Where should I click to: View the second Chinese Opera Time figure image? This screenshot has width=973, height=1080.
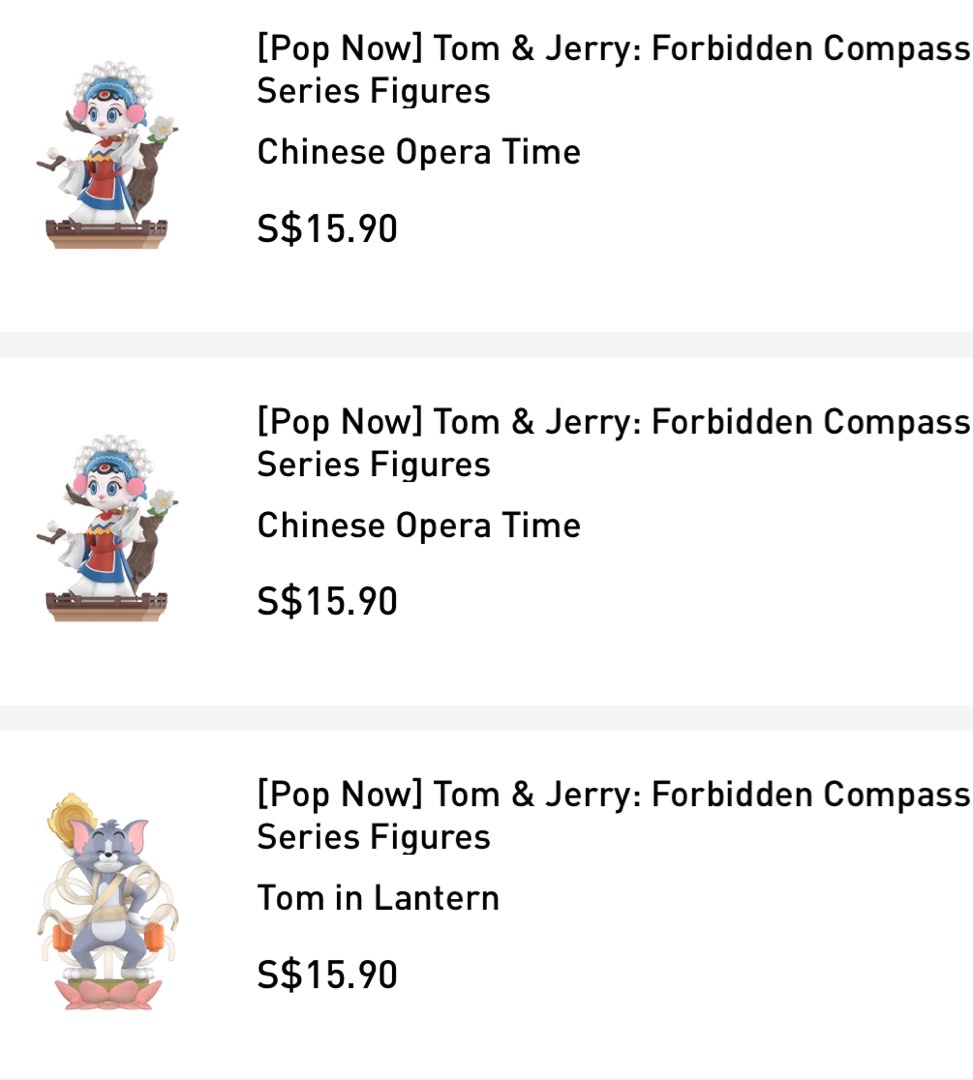coord(105,525)
